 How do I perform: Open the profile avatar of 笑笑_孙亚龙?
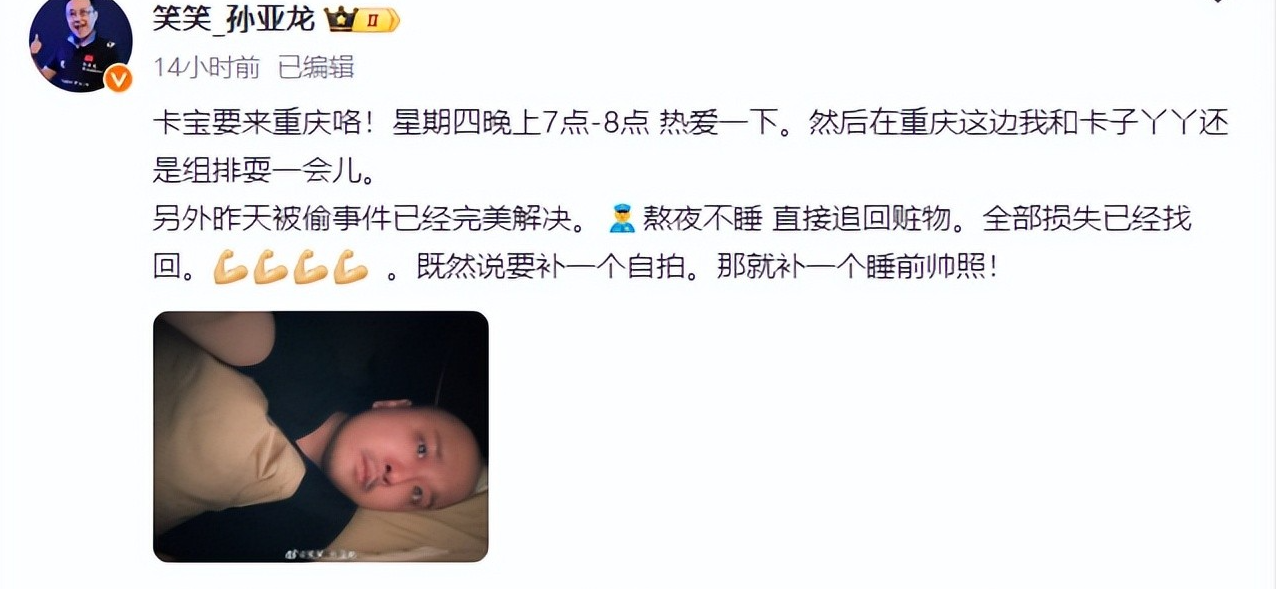tap(81, 43)
